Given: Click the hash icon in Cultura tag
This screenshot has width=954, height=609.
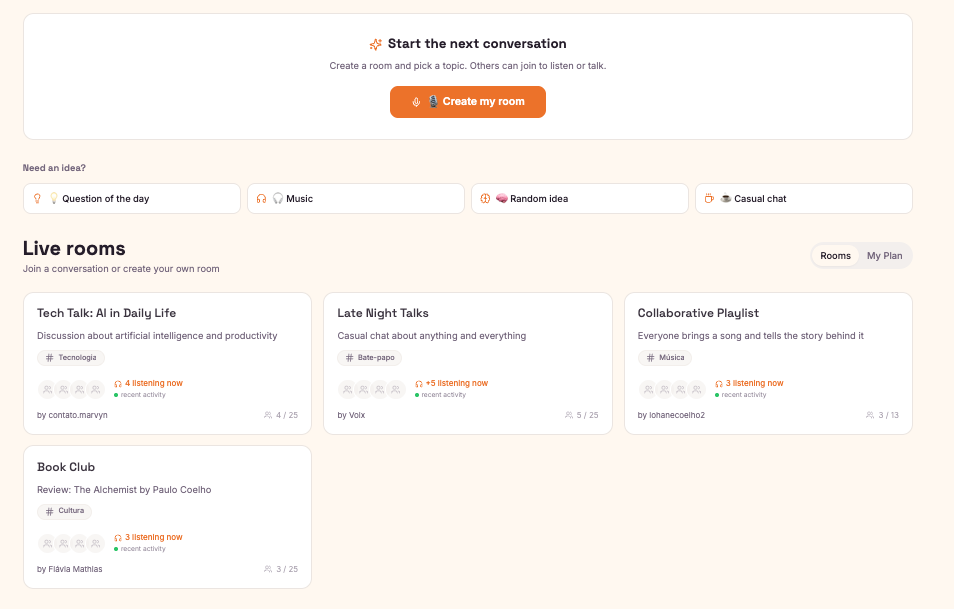Looking at the screenshot, I should [x=49, y=512].
